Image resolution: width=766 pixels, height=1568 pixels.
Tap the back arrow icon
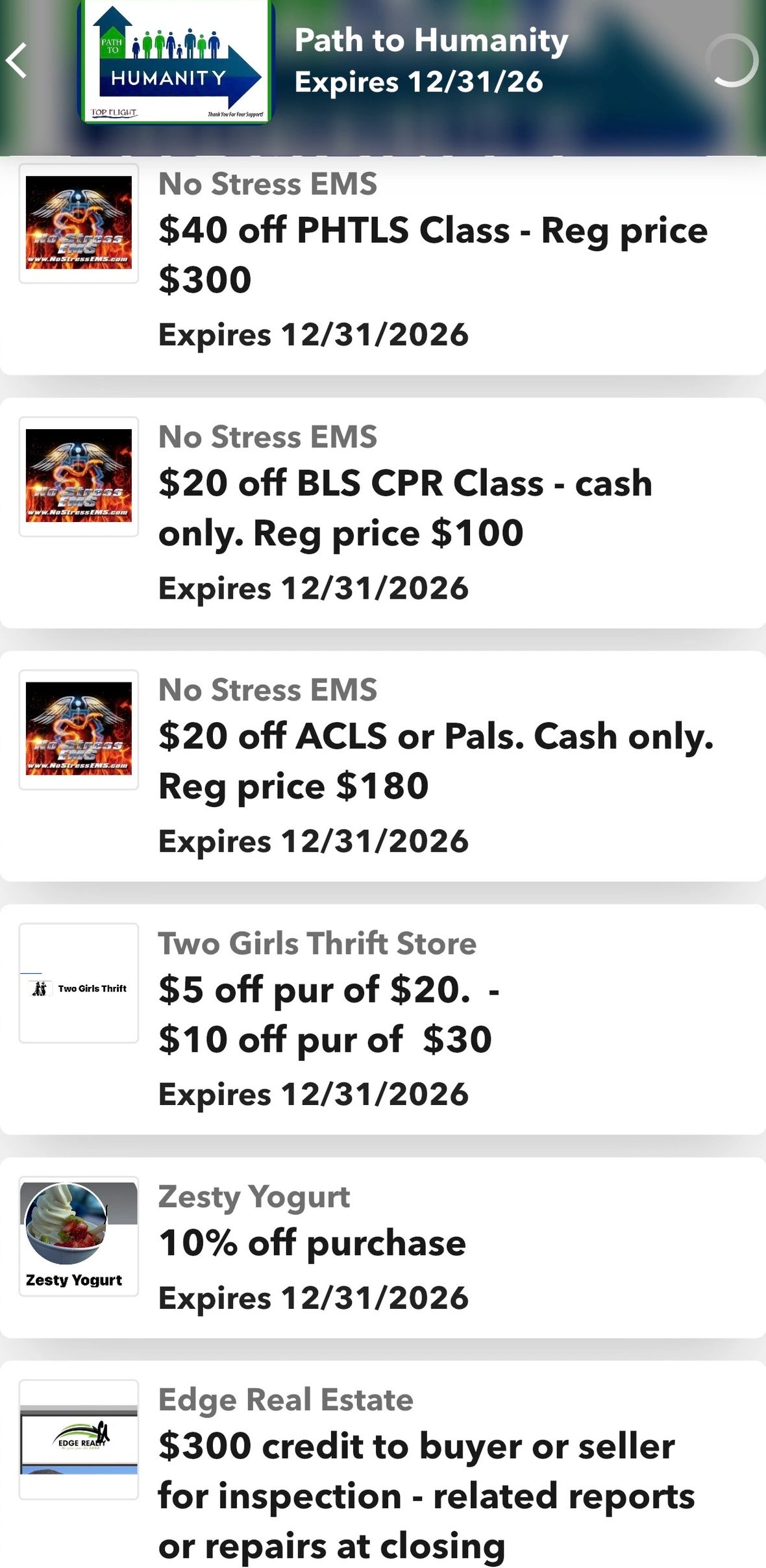coord(18,61)
